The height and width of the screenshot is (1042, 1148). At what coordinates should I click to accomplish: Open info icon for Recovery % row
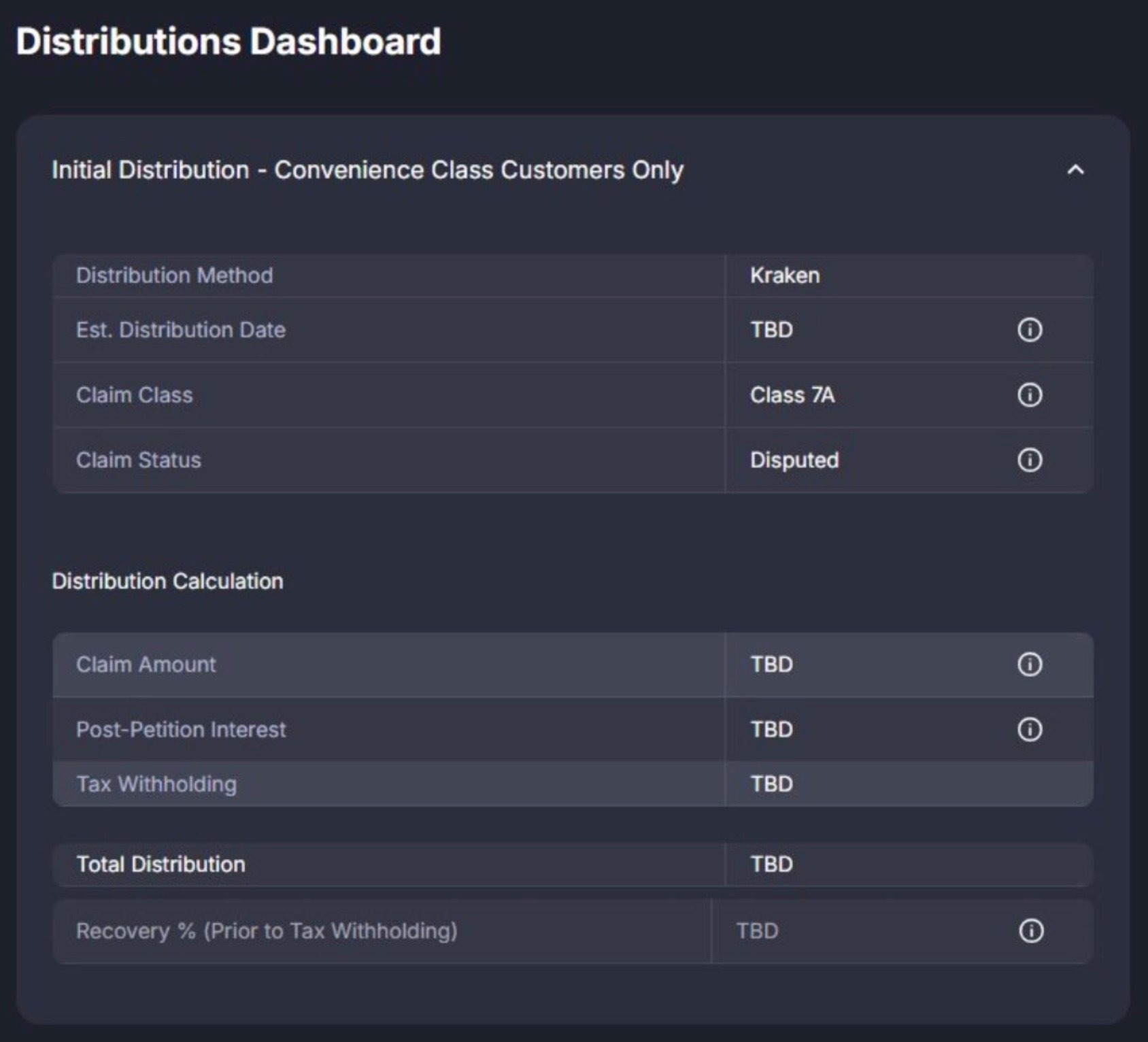[1031, 930]
